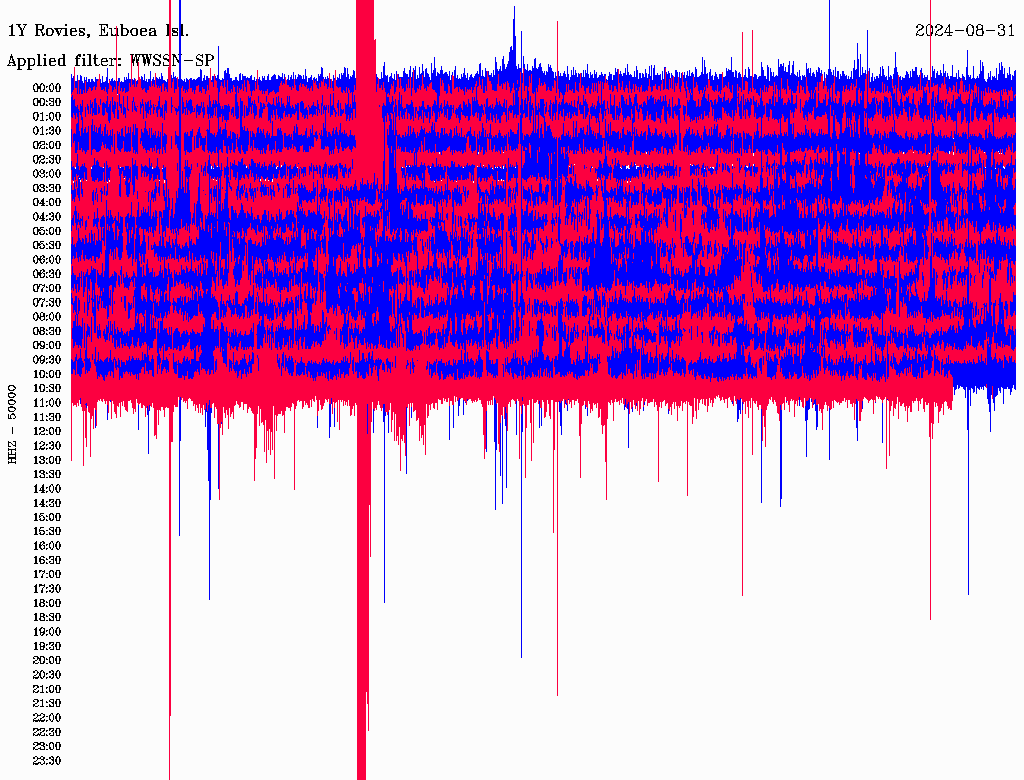Select the 22:30 time label
The image size is (1024, 780).
point(47,732)
